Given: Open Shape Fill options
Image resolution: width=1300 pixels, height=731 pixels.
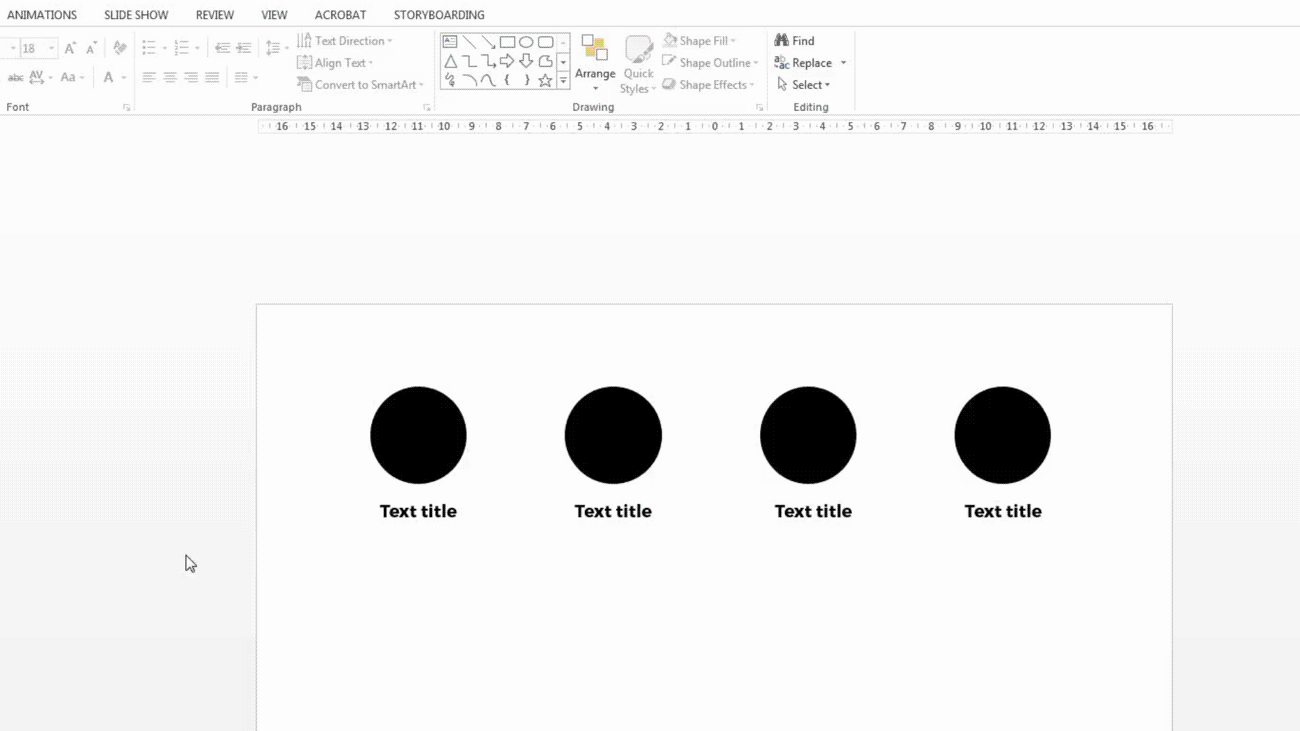Looking at the screenshot, I should tap(699, 41).
